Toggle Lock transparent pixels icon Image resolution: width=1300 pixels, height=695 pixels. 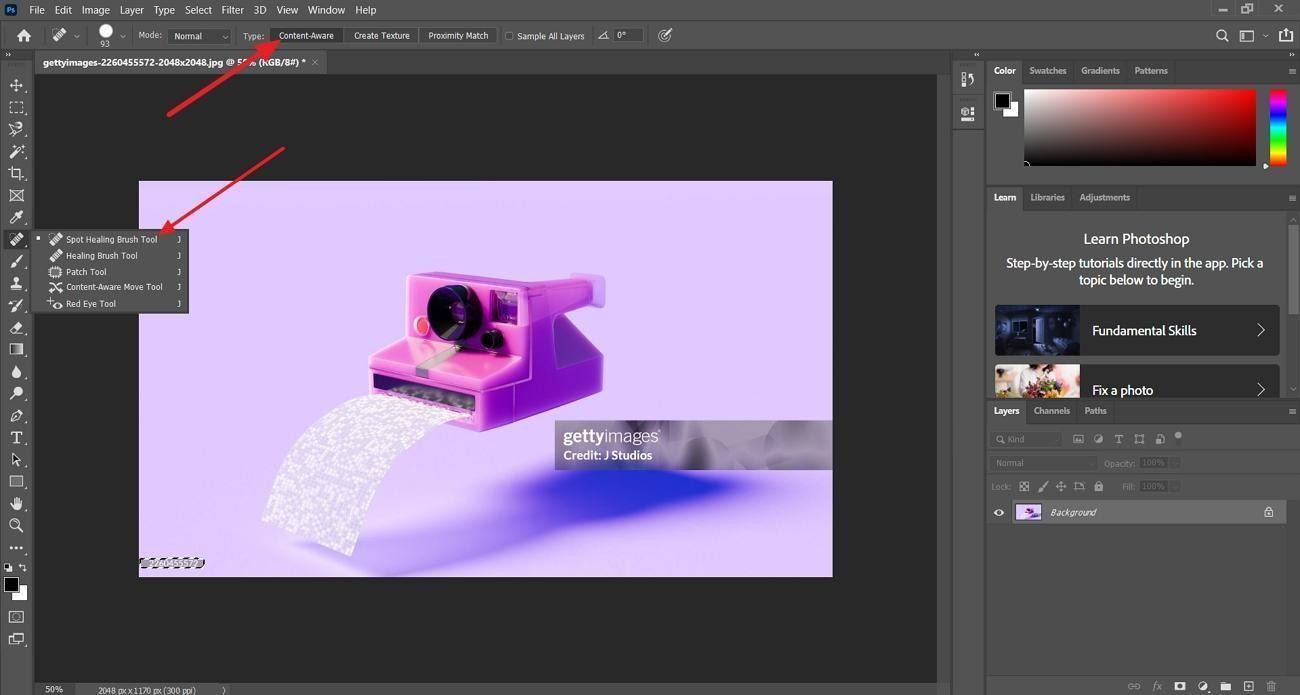click(1024, 487)
